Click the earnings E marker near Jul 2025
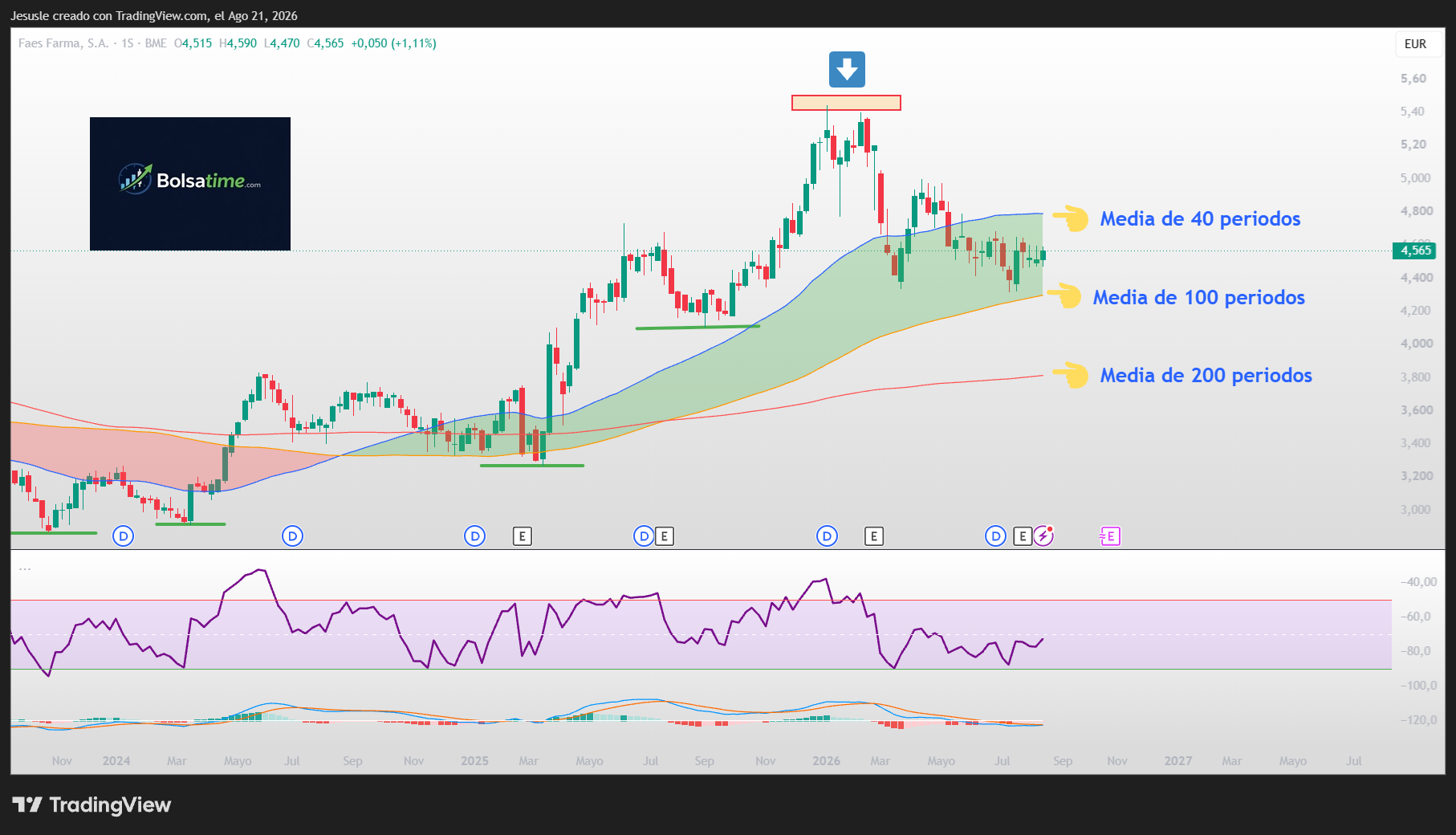 coord(664,536)
